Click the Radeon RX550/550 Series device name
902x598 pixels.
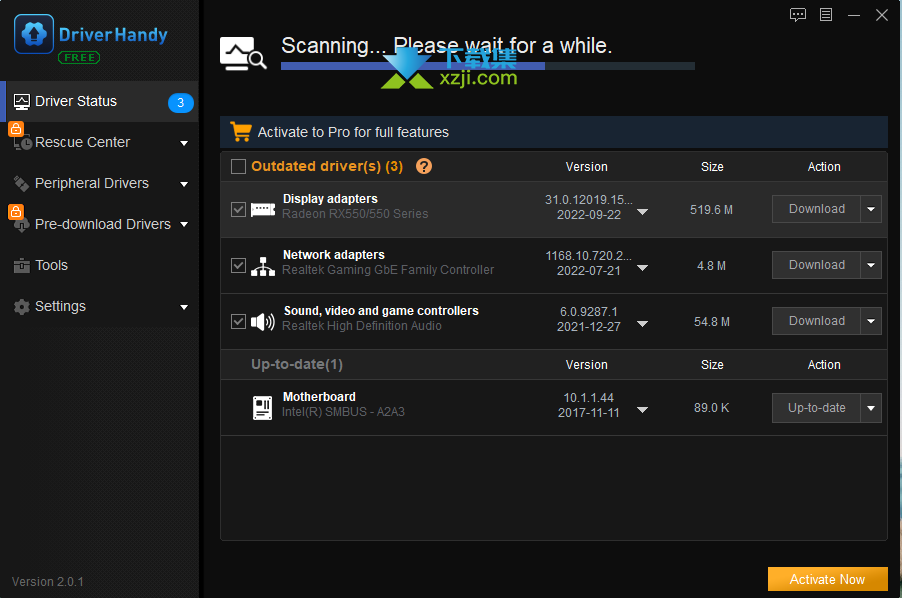(355, 214)
